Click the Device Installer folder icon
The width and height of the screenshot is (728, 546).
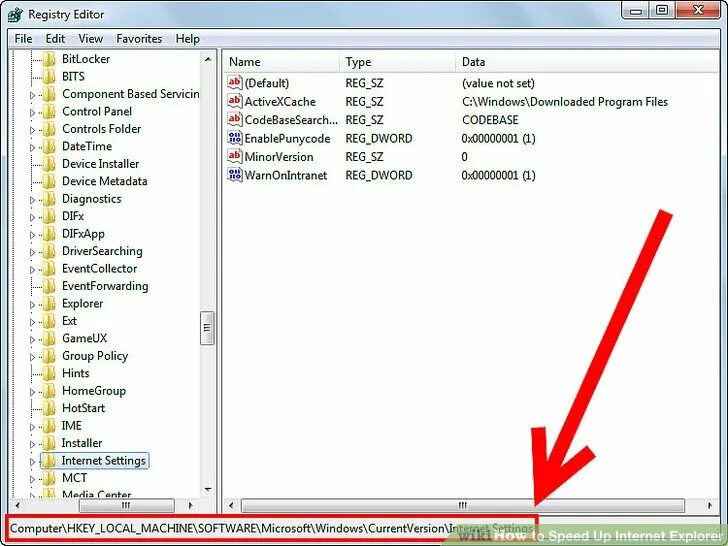coord(49,164)
